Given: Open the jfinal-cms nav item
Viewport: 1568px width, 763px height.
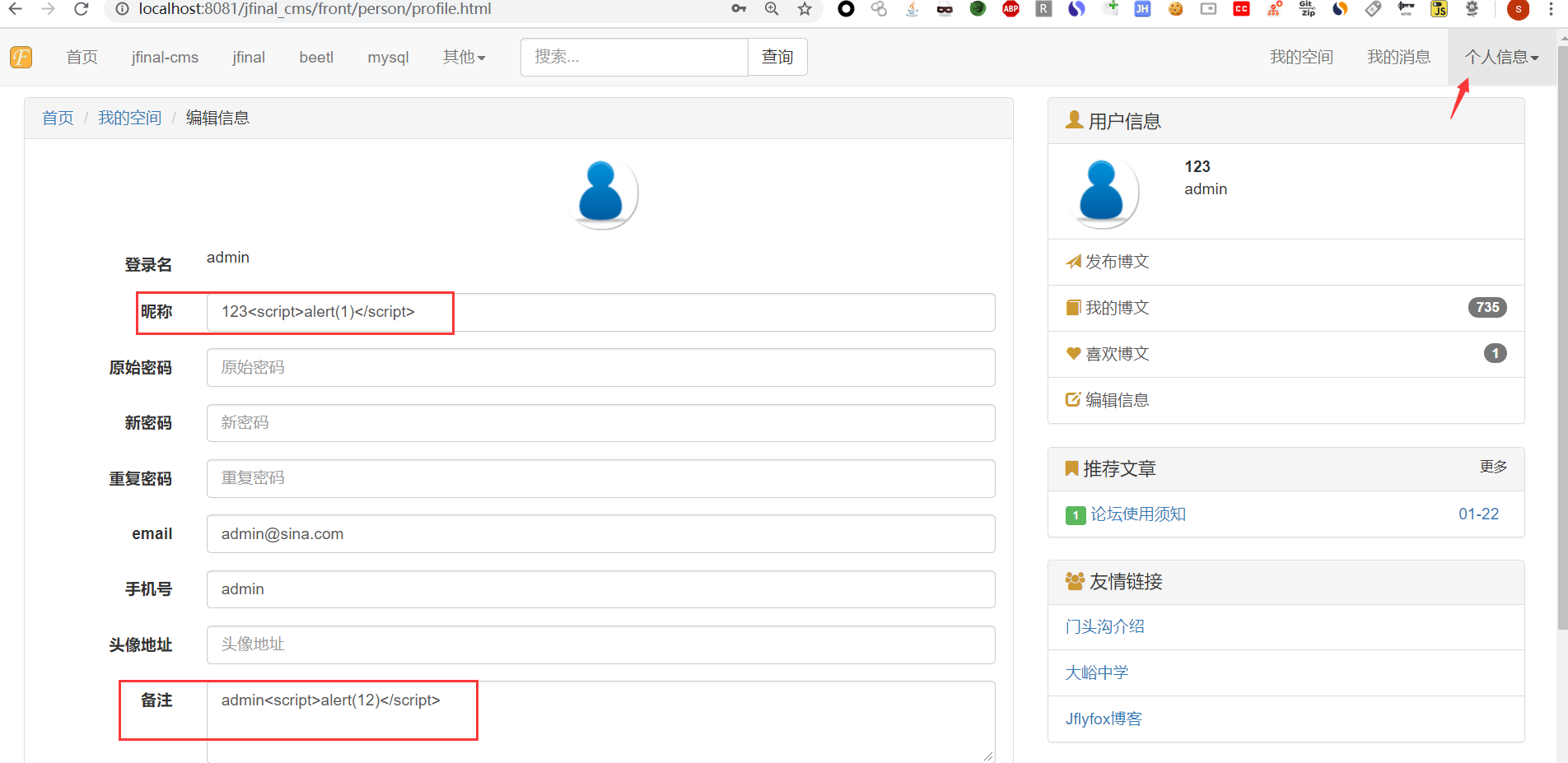Looking at the screenshot, I should (165, 57).
